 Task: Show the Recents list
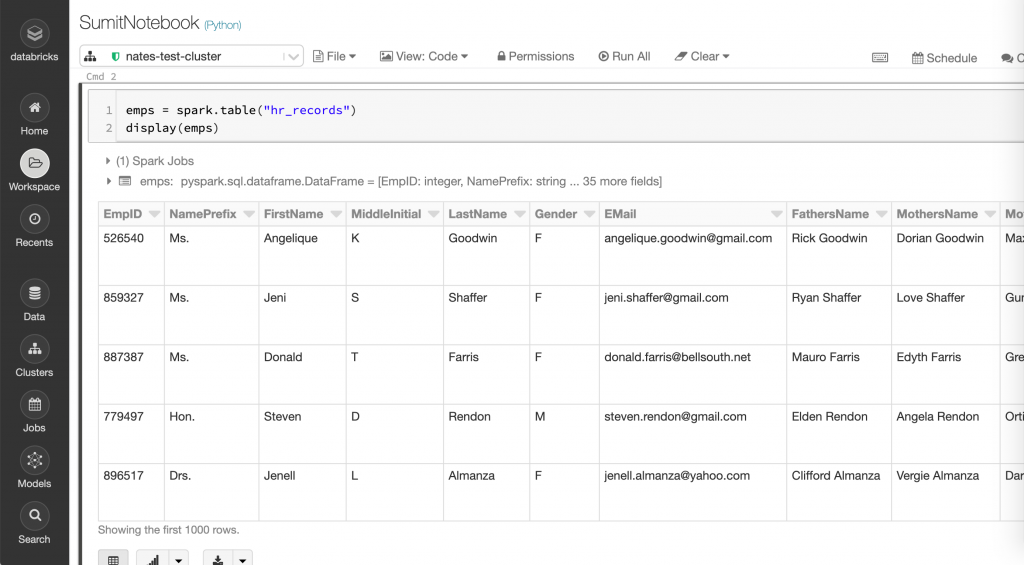pyautogui.click(x=34, y=227)
